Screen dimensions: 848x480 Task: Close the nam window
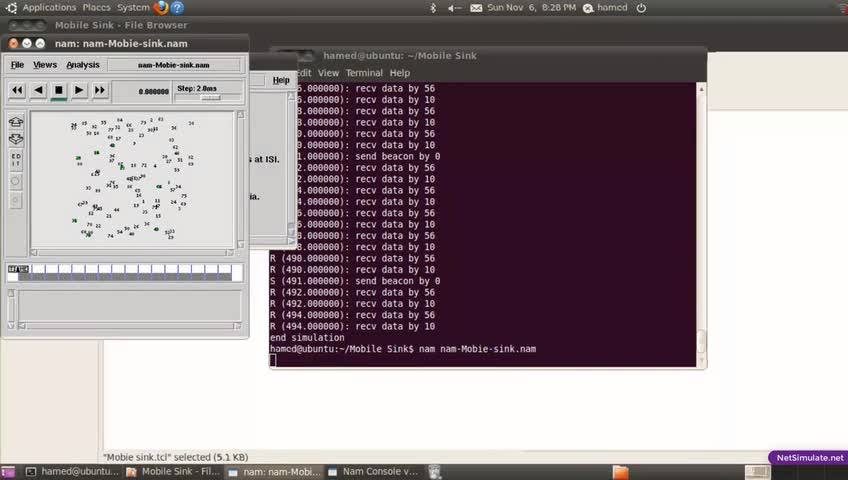pos(14,43)
